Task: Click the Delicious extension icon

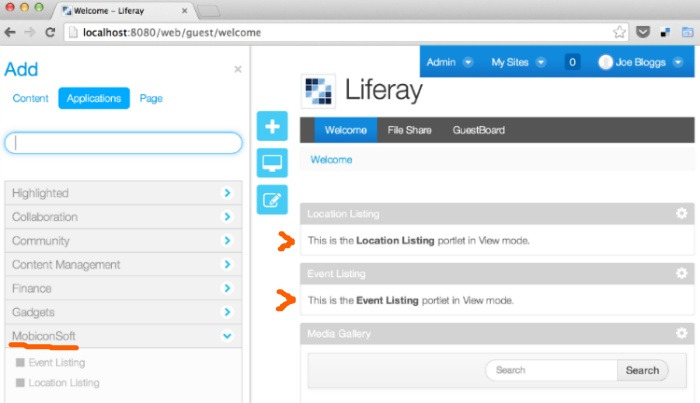Action: [665, 33]
